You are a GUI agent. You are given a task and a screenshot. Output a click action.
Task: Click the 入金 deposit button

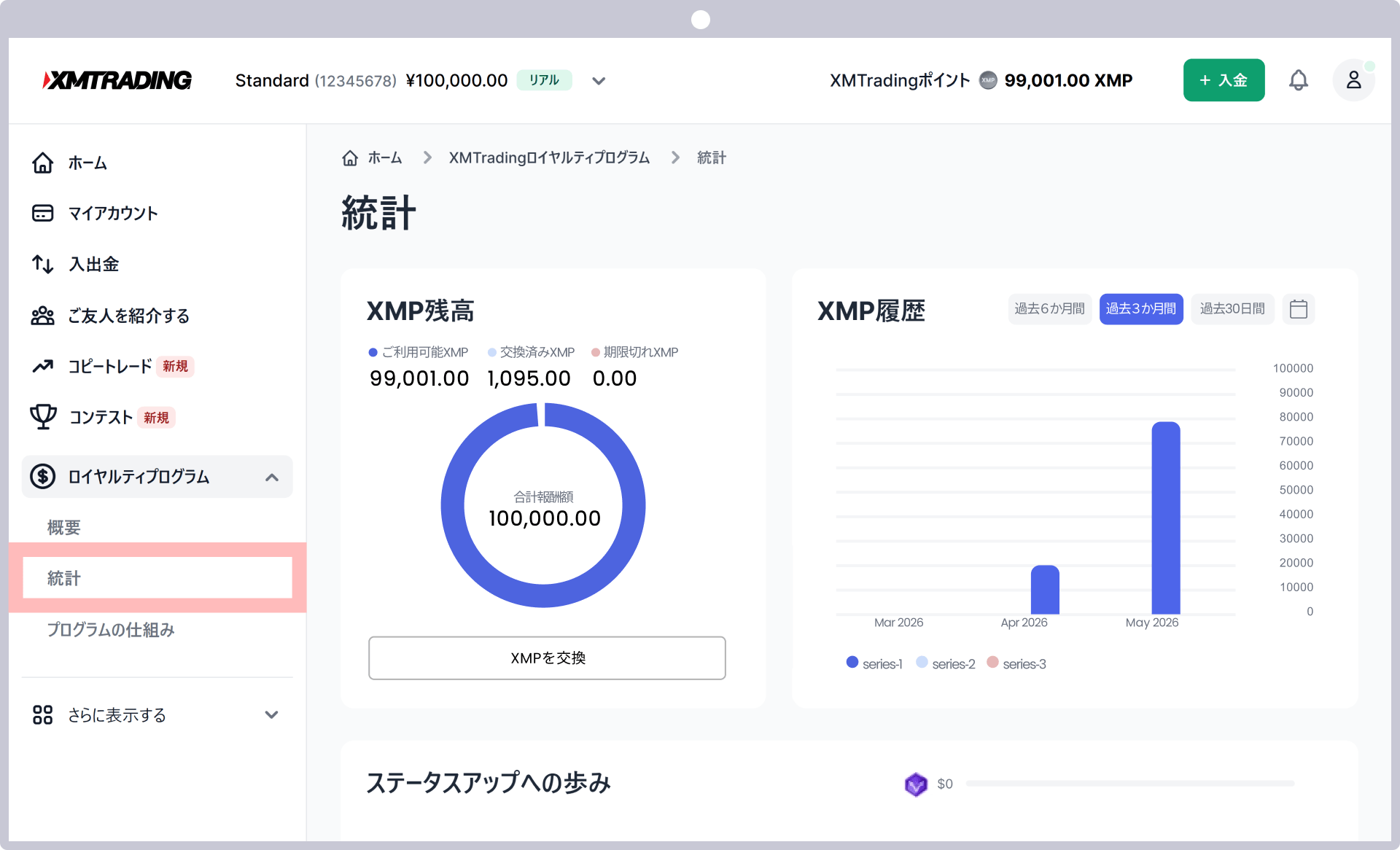click(1224, 80)
